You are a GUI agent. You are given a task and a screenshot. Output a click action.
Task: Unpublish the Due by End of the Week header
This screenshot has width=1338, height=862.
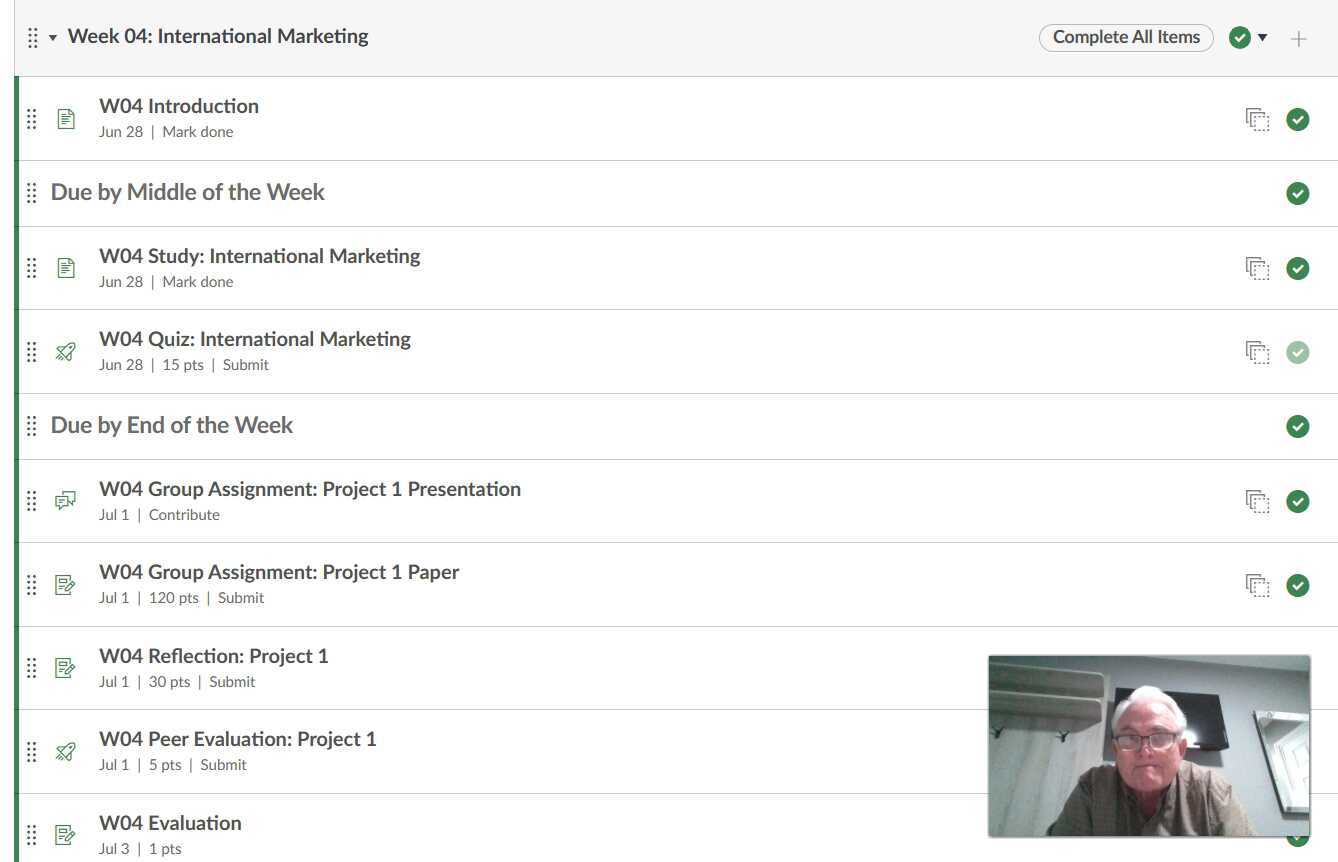tap(1297, 426)
